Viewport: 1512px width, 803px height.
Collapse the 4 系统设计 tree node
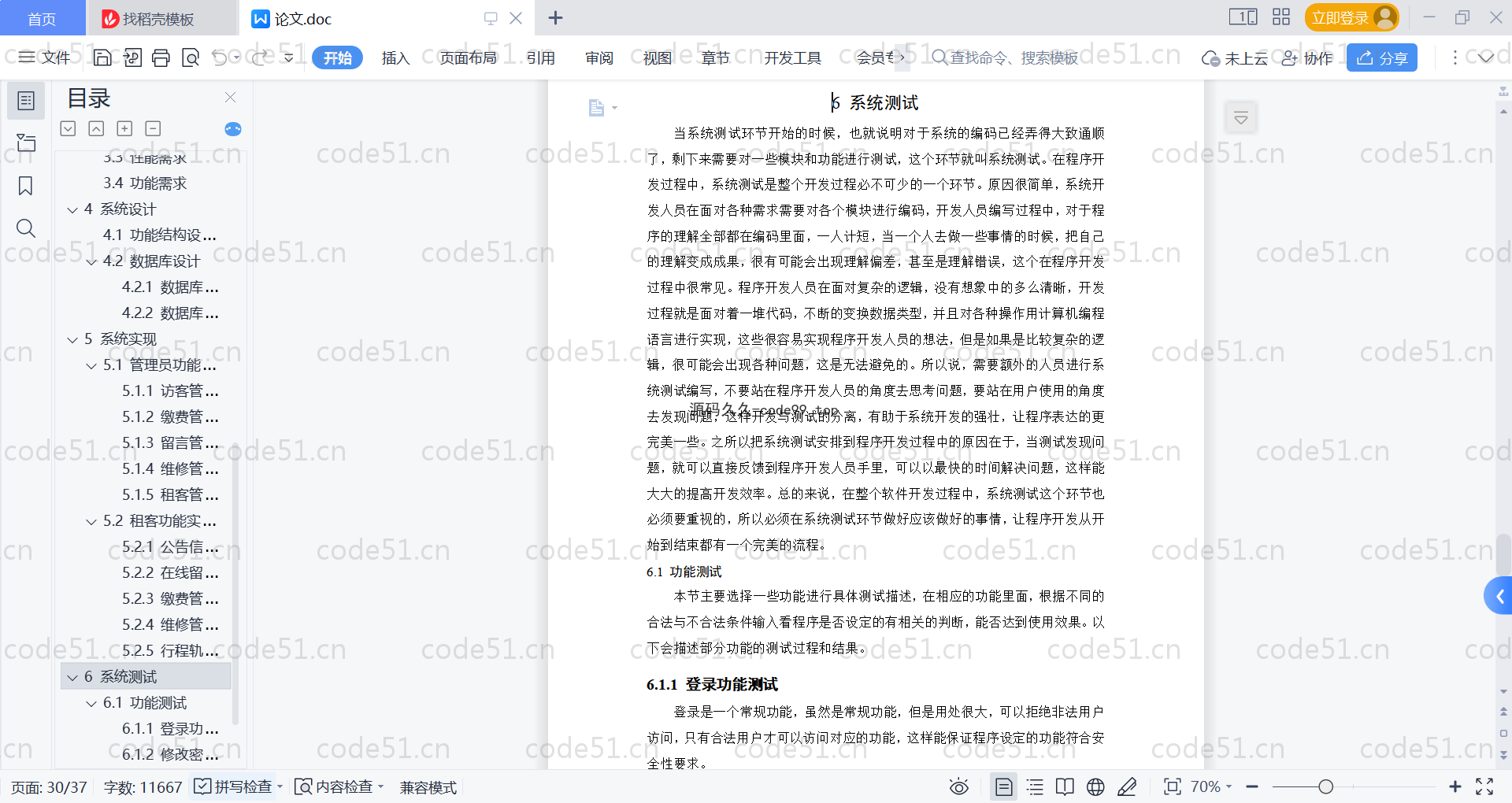[72, 209]
